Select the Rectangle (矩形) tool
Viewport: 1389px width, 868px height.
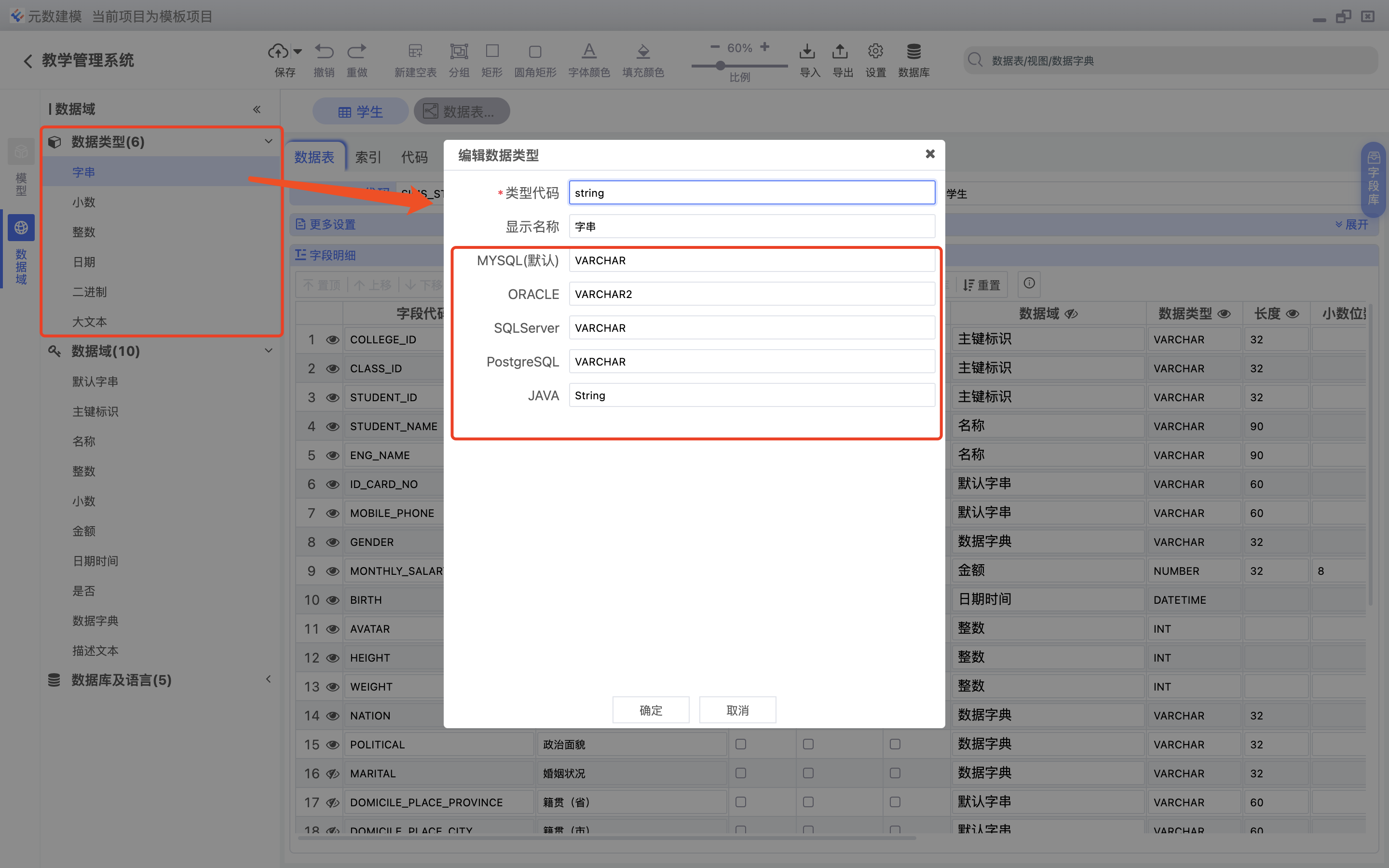click(x=492, y=52)
